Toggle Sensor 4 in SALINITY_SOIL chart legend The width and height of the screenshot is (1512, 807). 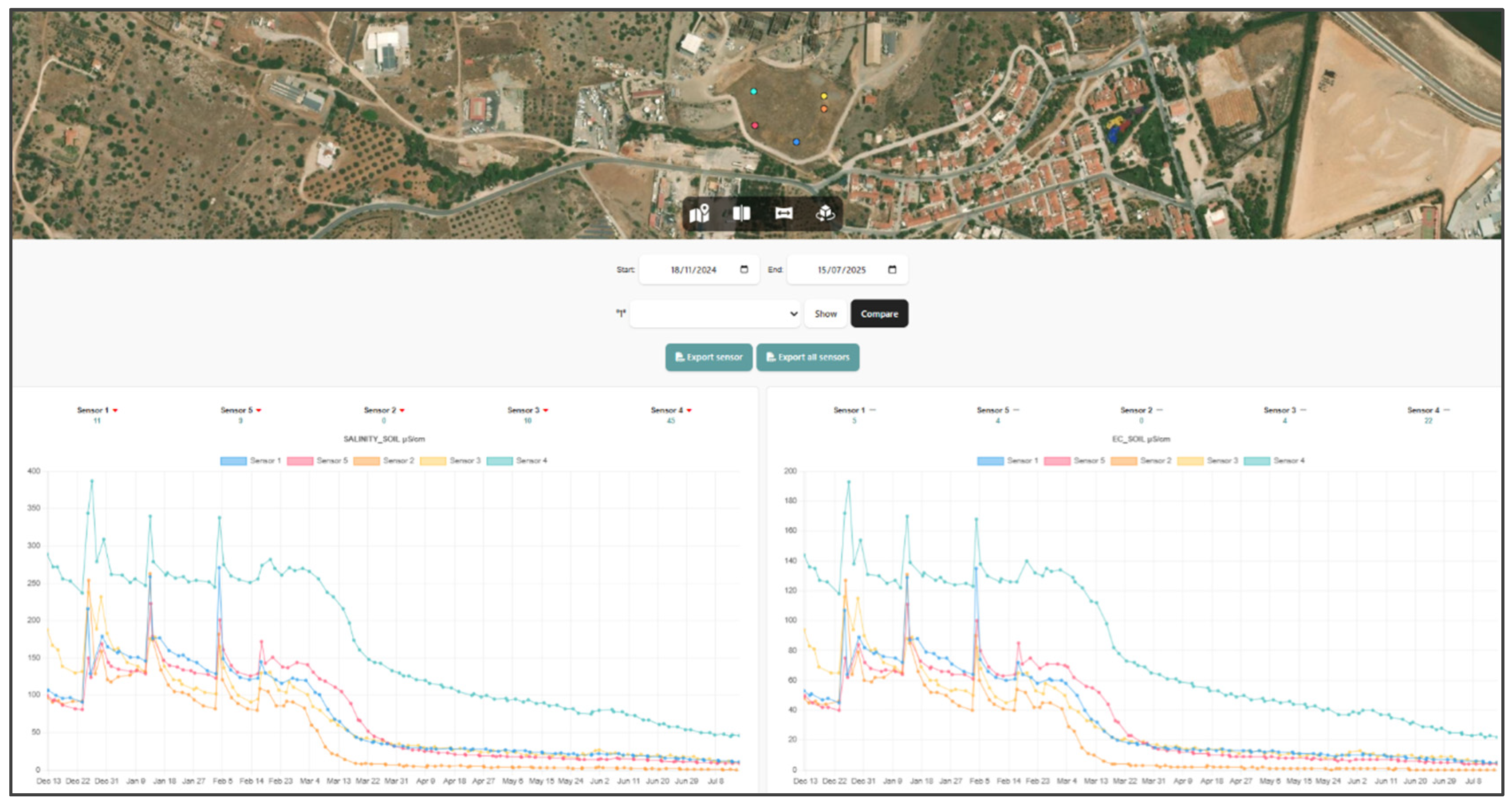516,461
